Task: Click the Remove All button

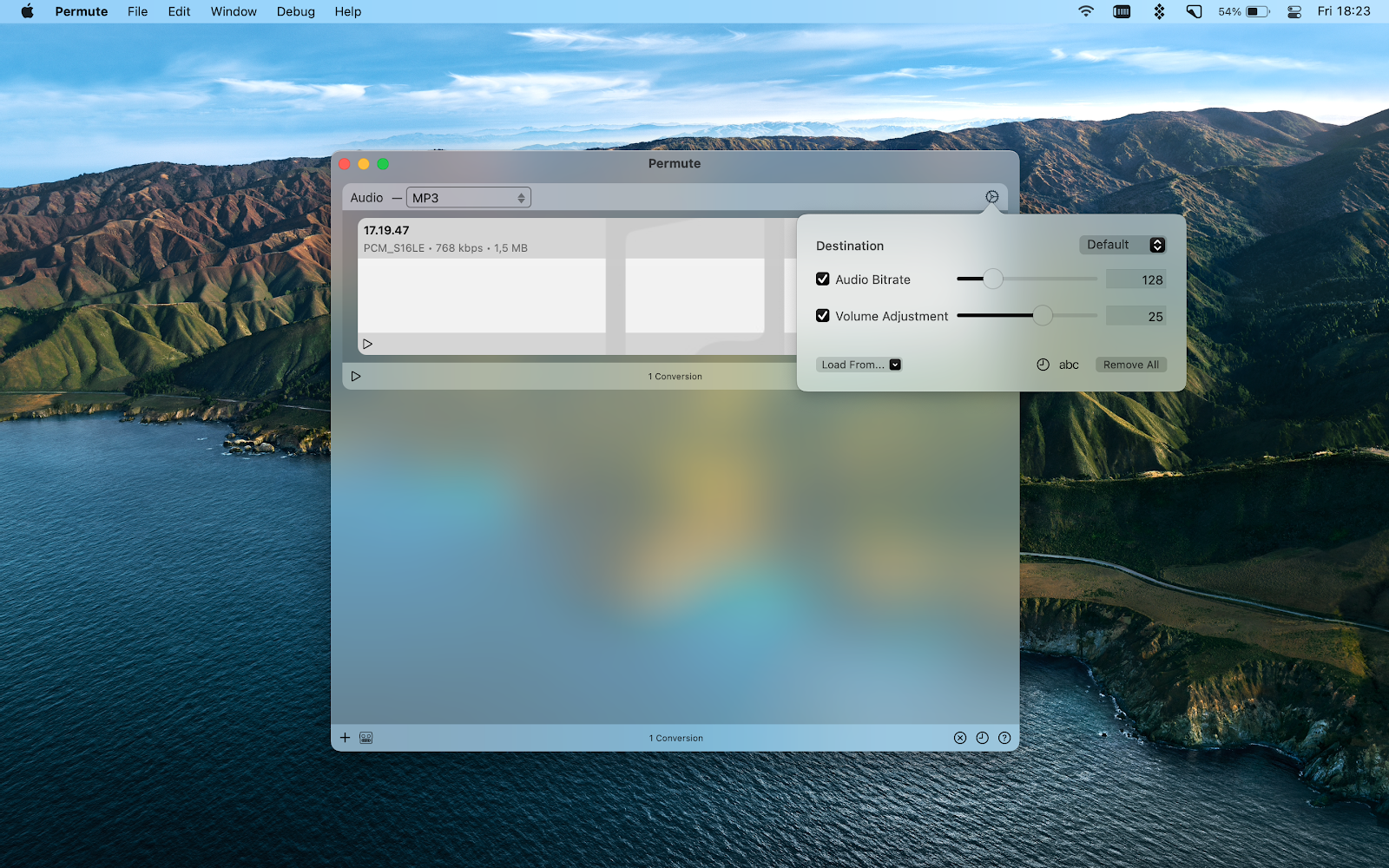Action: (x=1130, y=365)
